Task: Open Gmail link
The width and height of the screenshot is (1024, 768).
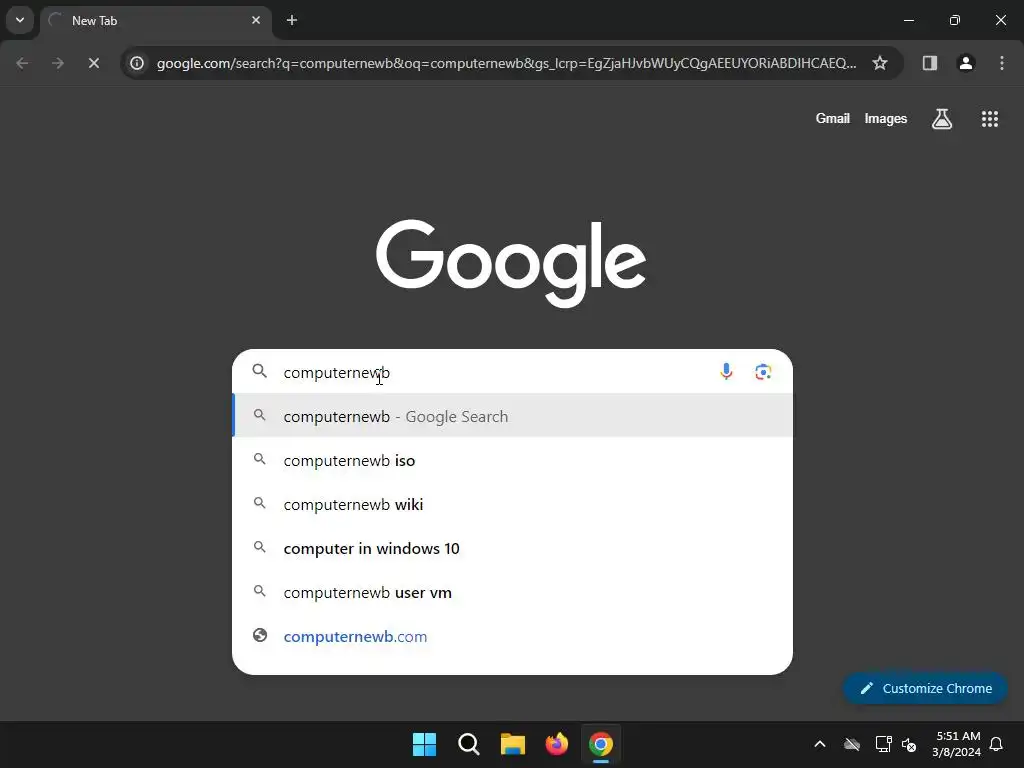Action: coord(833,119)
